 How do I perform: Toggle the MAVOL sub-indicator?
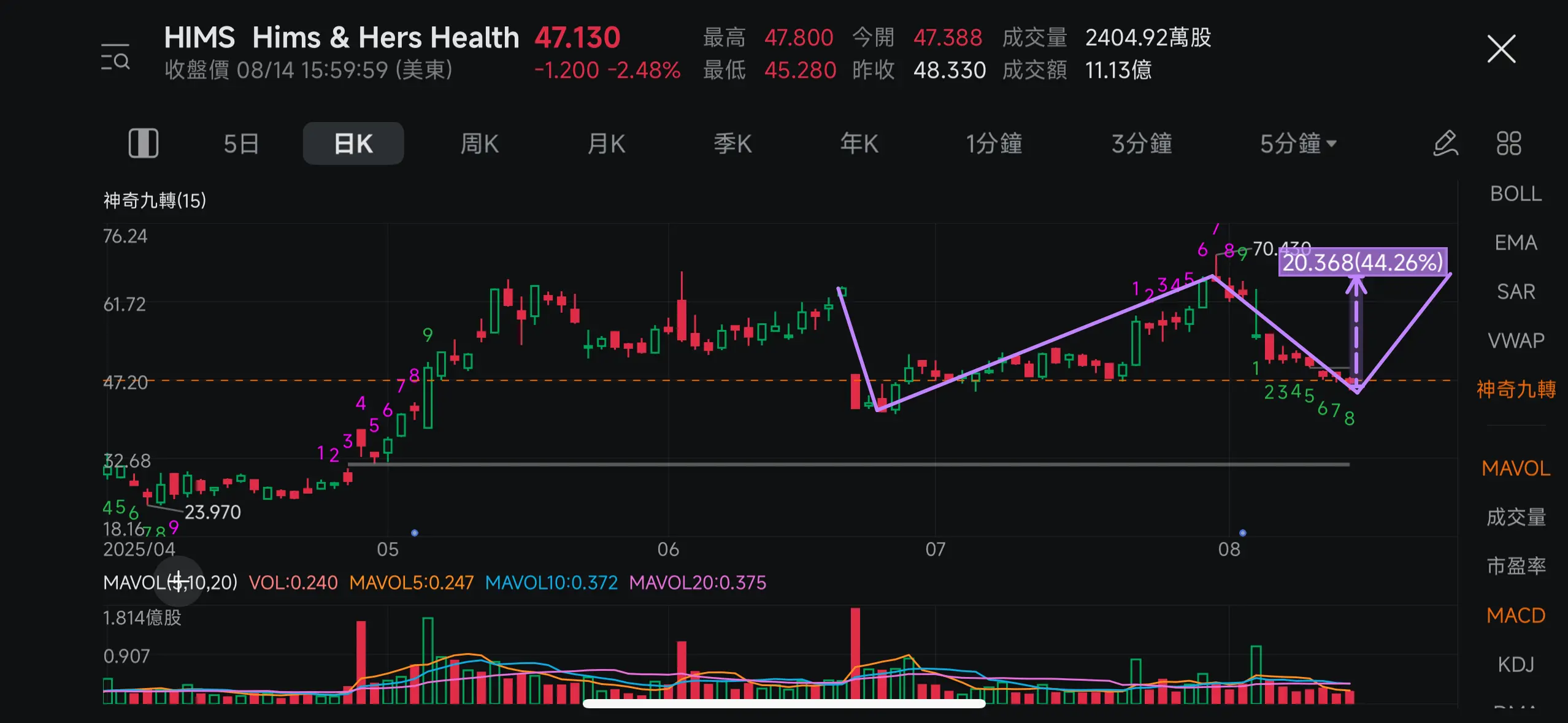[1516, 469]
